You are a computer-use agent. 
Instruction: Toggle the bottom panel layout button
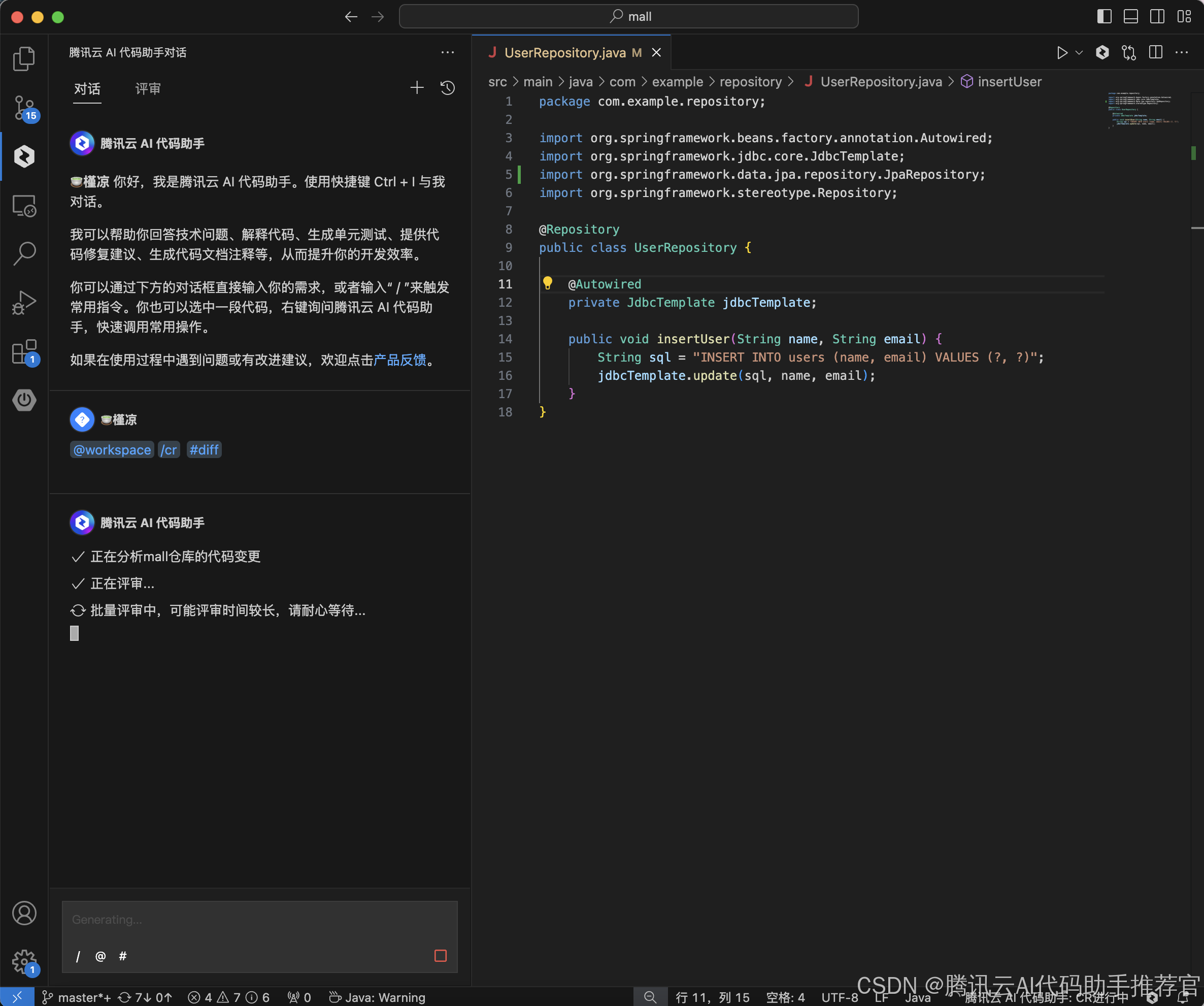click(1130, 17)
